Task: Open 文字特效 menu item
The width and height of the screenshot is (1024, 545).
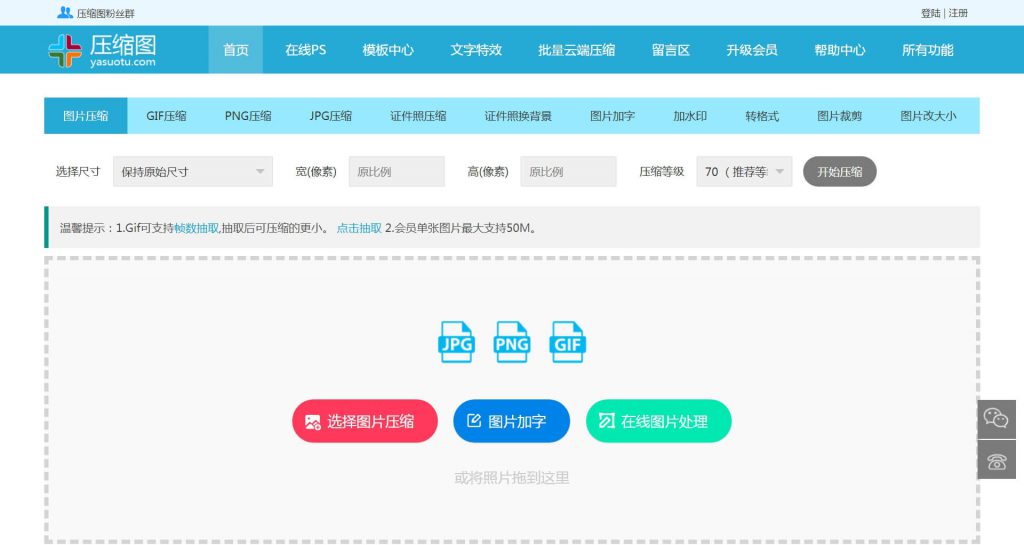Action: click(476, 50)
